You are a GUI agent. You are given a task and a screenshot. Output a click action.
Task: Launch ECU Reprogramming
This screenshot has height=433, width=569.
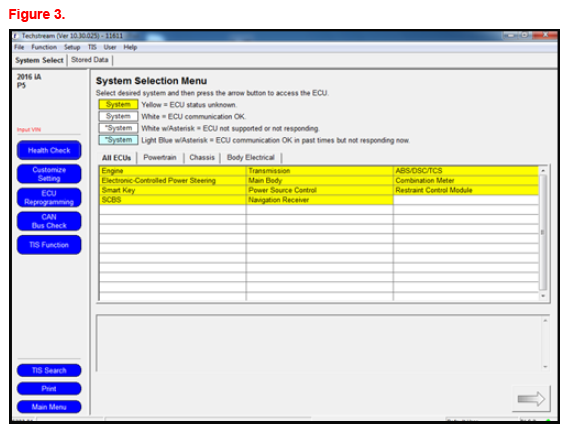(49, 197)
